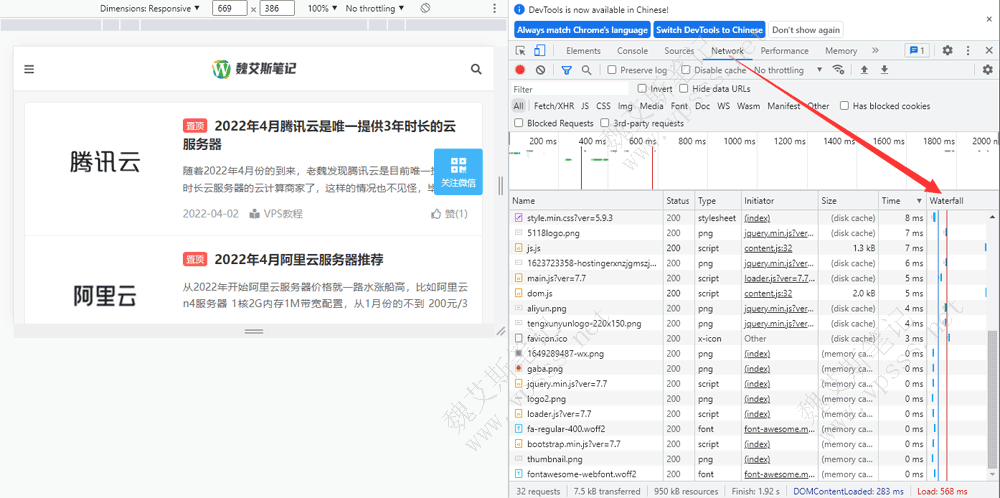Toggle the network filter funnel icon

pos(566,70)
